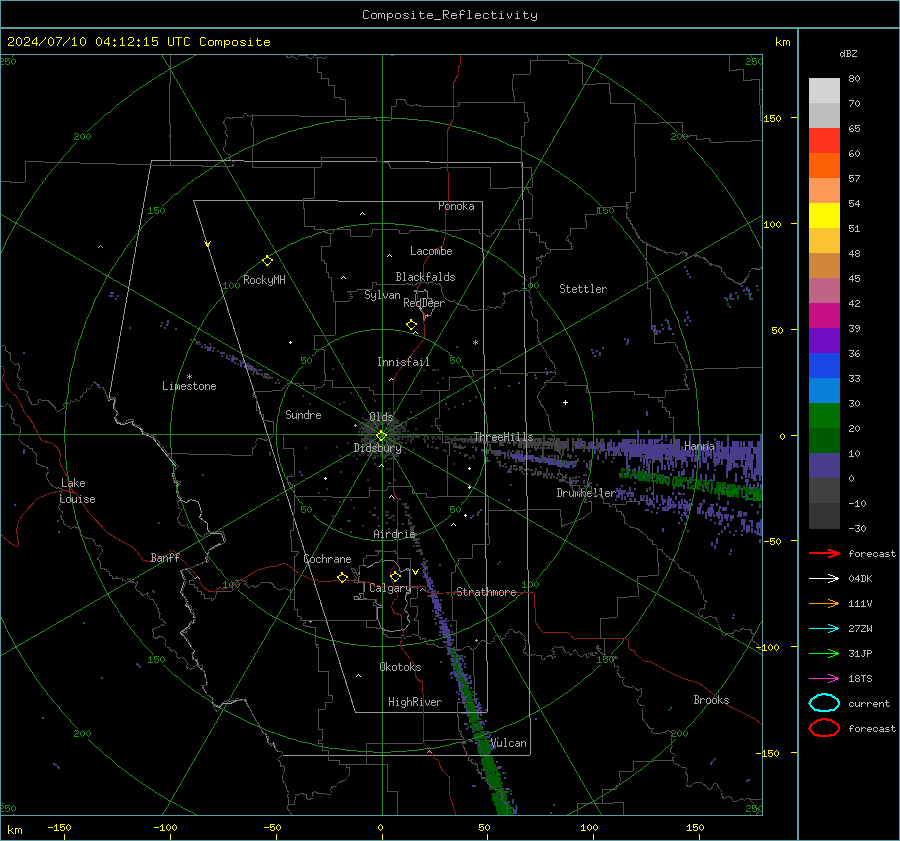Viewport: 900px width, 841px height.
Task: Click the Airdrie label
Action: (x=394, y=534)
